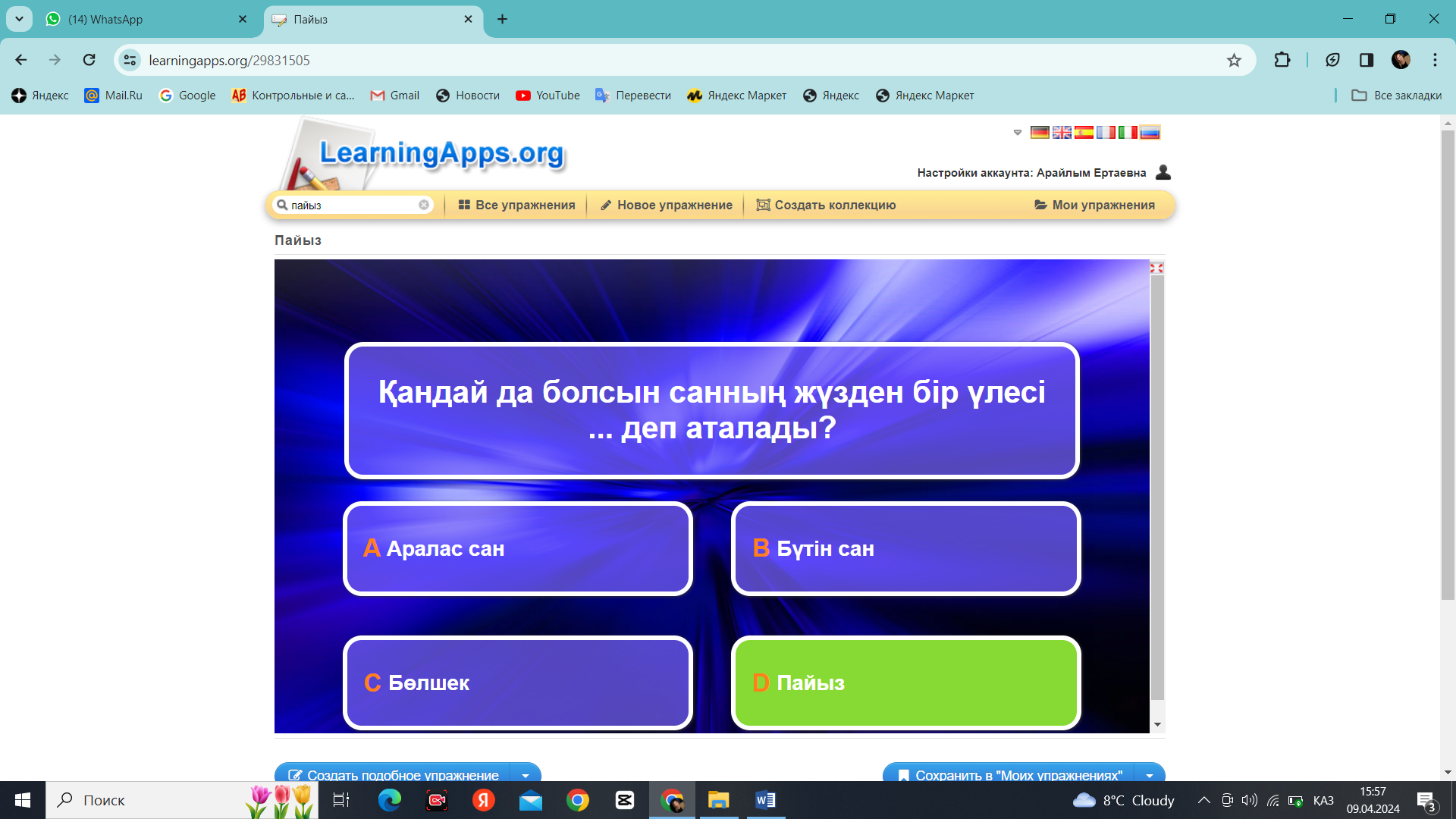Open the account profile person icon
1456x819 pixels.
[1163, 172]
